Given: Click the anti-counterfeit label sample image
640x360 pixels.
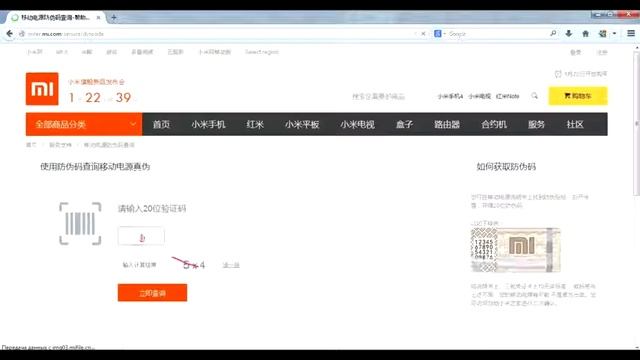Looking at the screenshot, I should click(516, 250).
